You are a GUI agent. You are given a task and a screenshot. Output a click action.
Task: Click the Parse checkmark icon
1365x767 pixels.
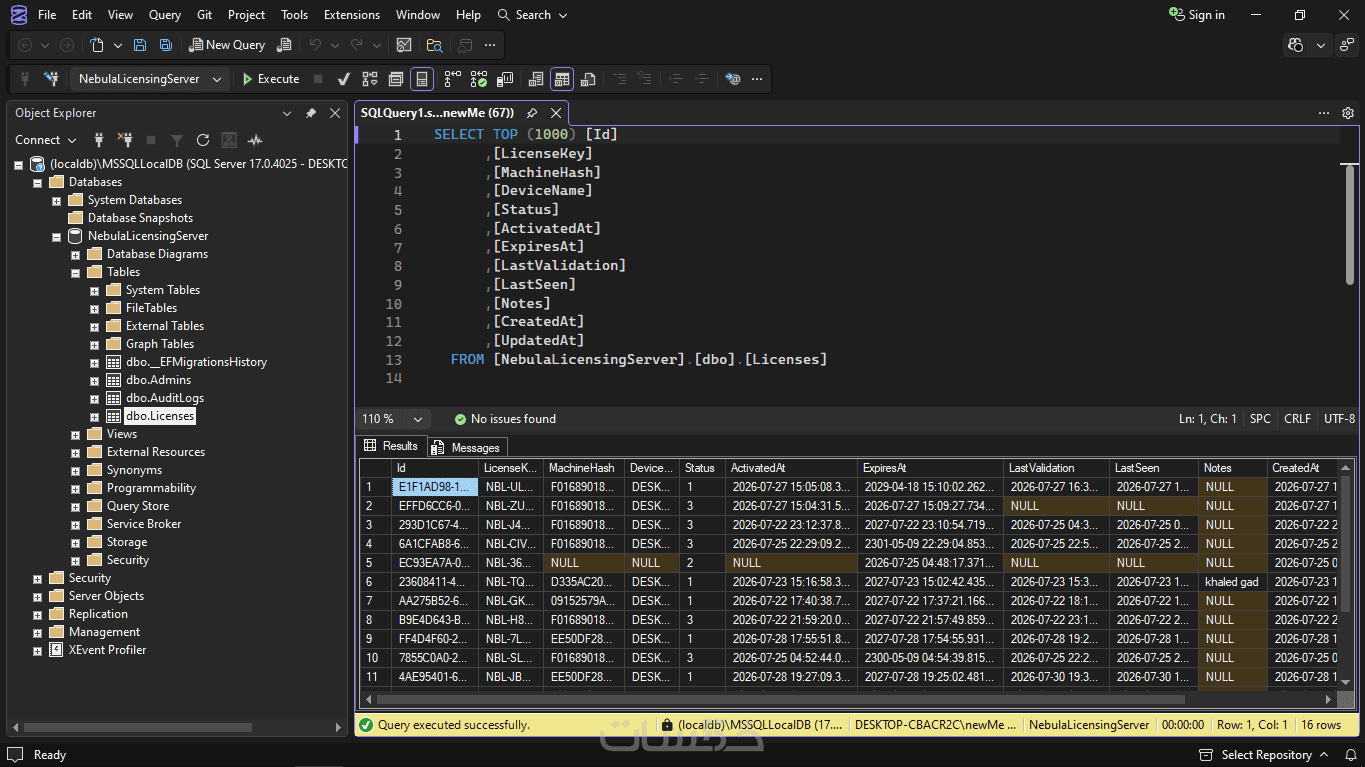(x=343, y=79)
